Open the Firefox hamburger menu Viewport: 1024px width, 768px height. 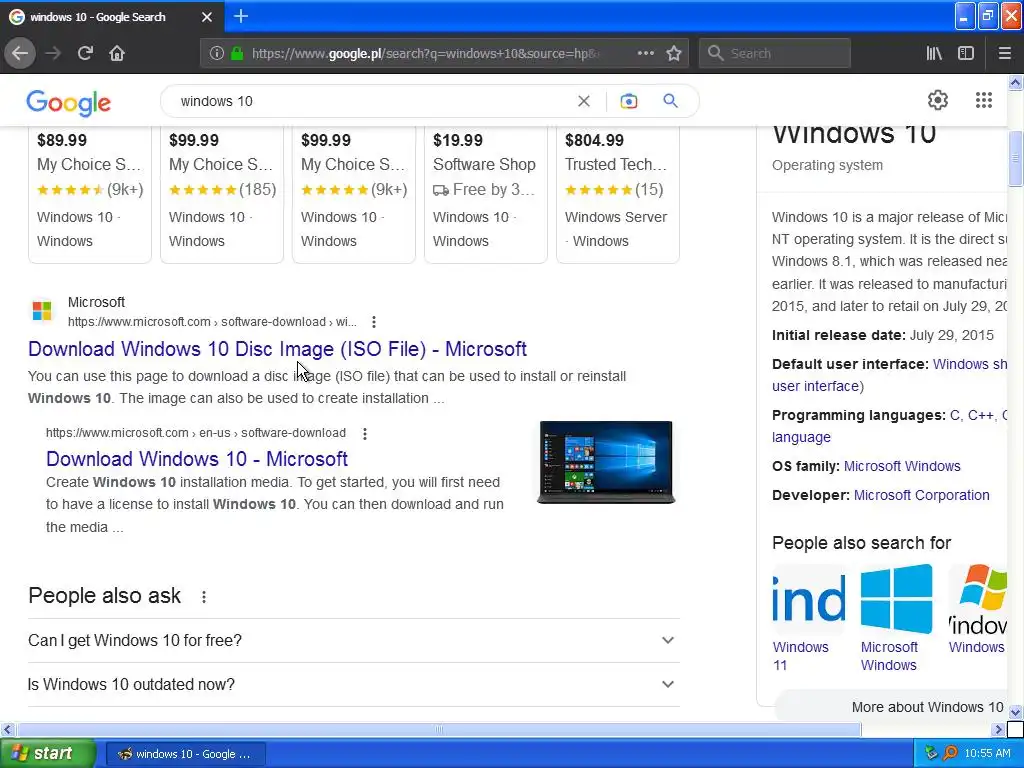tap(1004, 53)
